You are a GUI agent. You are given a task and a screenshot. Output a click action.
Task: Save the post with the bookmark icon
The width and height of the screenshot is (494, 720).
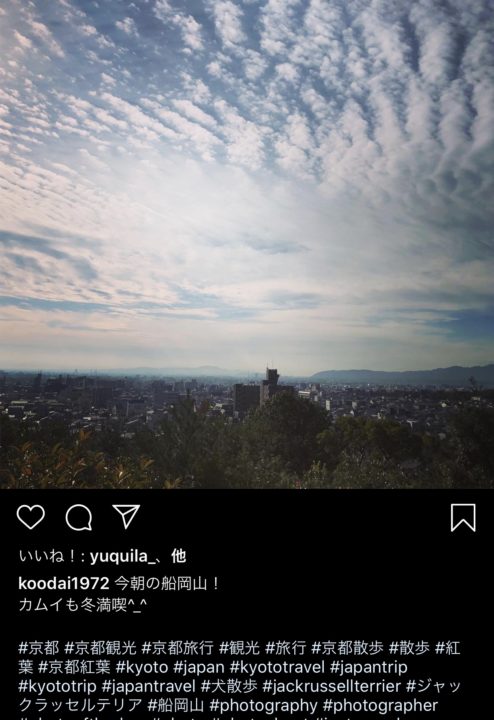pos(463,518)
